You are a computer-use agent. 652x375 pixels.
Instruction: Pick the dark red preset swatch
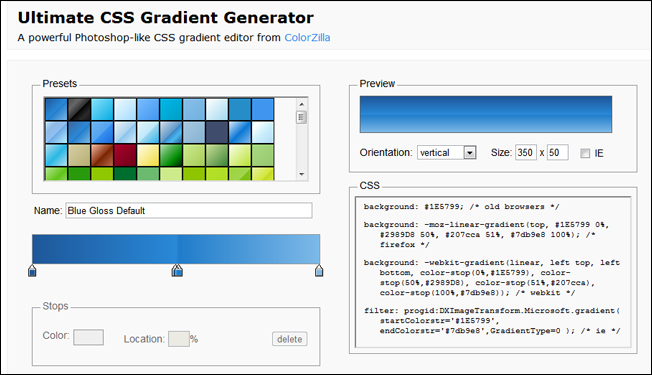pos(125,155)
